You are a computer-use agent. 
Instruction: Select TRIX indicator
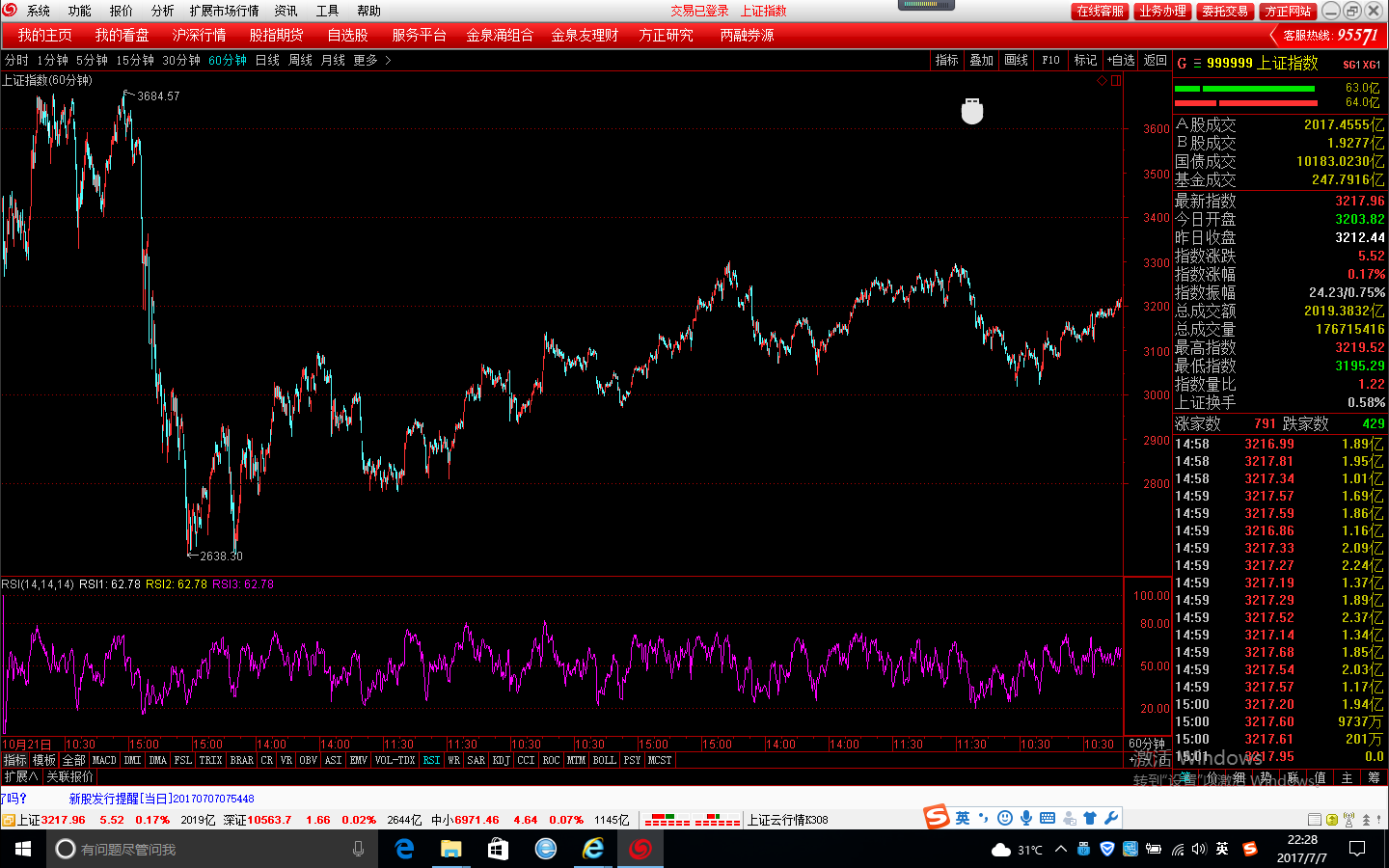point(210,761)
